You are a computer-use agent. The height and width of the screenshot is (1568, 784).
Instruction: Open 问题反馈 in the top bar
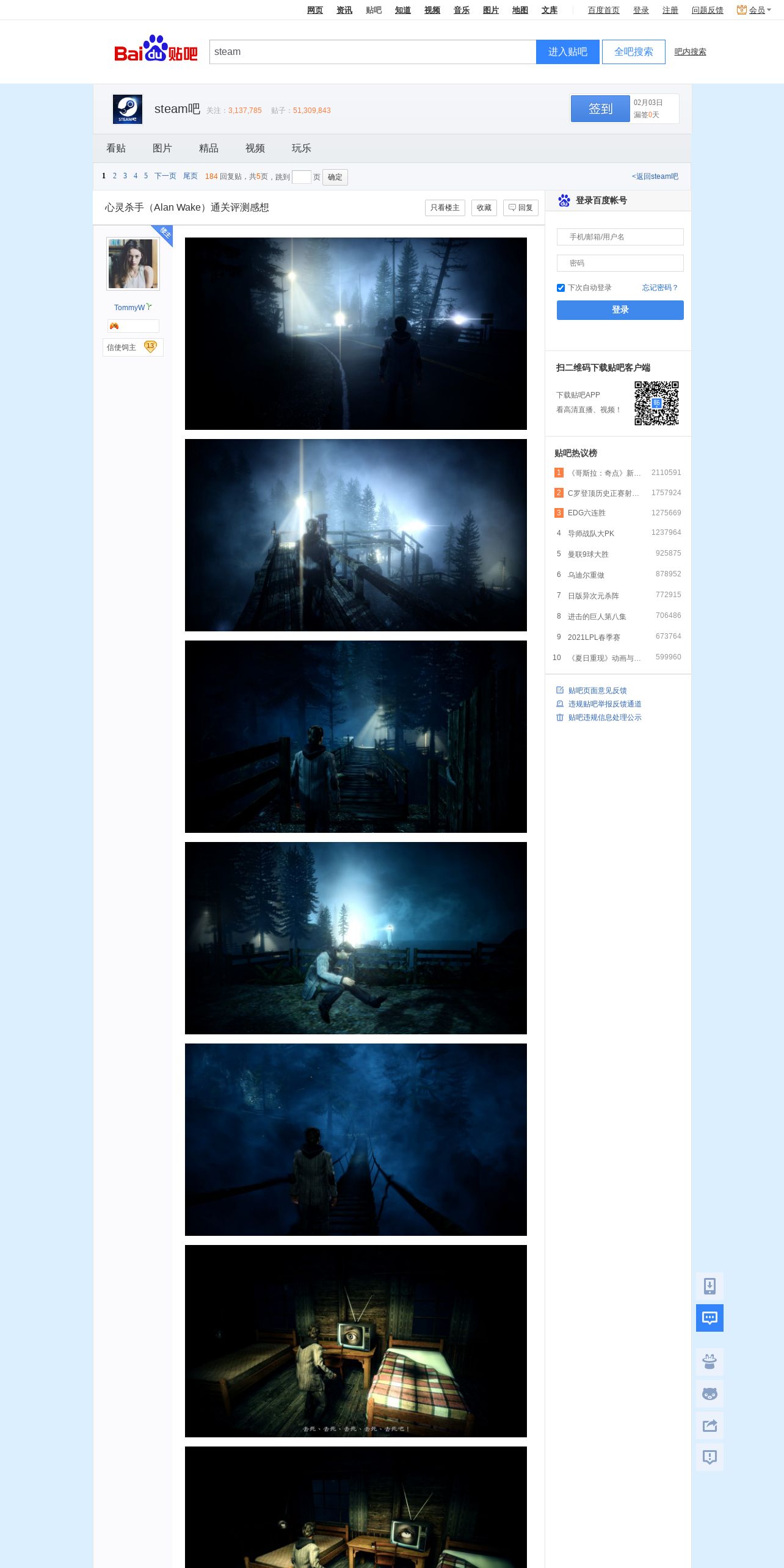(707, 10)
